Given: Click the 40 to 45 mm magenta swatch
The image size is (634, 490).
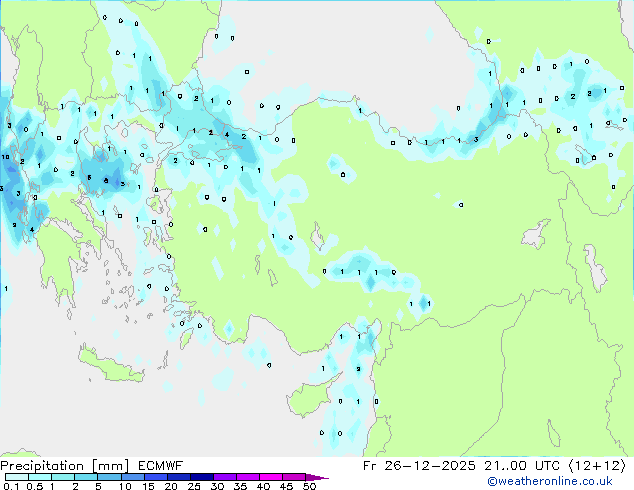Looking at the screenshot, I should pyautogui.click(x=271, y=477).
